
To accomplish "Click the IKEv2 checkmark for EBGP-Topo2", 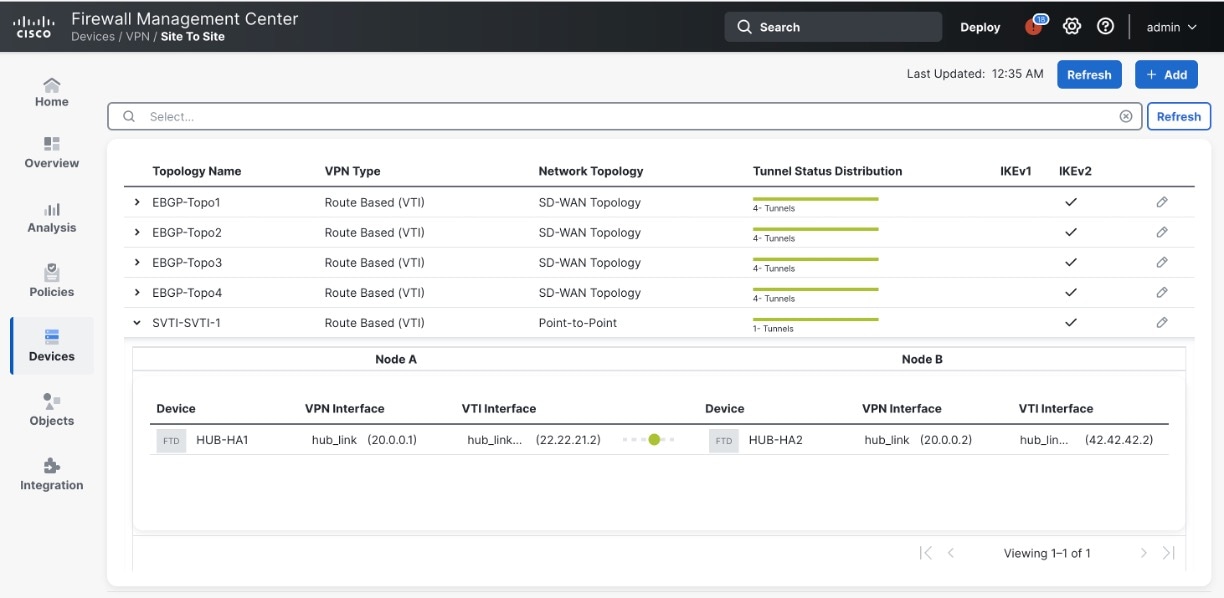I will (x=1071, y=232).
